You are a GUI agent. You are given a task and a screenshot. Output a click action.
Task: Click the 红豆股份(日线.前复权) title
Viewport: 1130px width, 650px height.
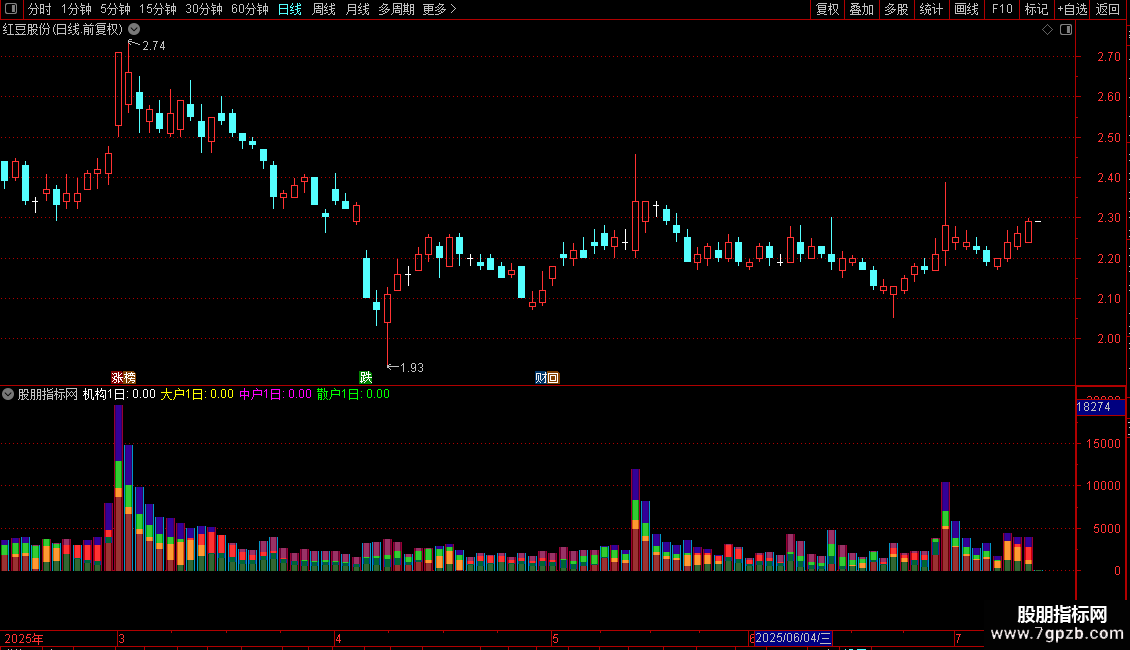point(63,30)
